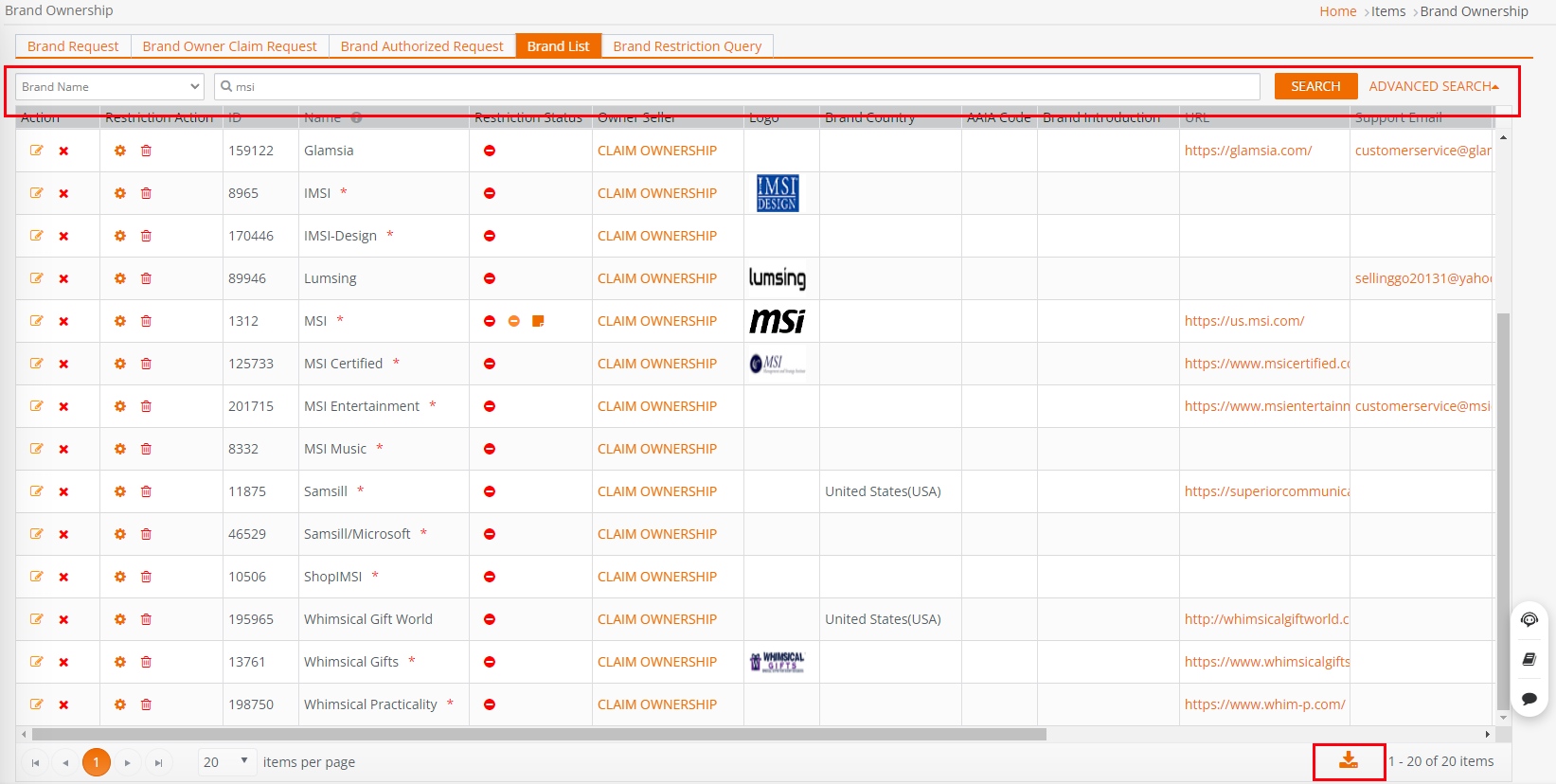Screen dimensions: 1556x784
Task: Go to the previous page arrow
Action: tap(65, 762)
